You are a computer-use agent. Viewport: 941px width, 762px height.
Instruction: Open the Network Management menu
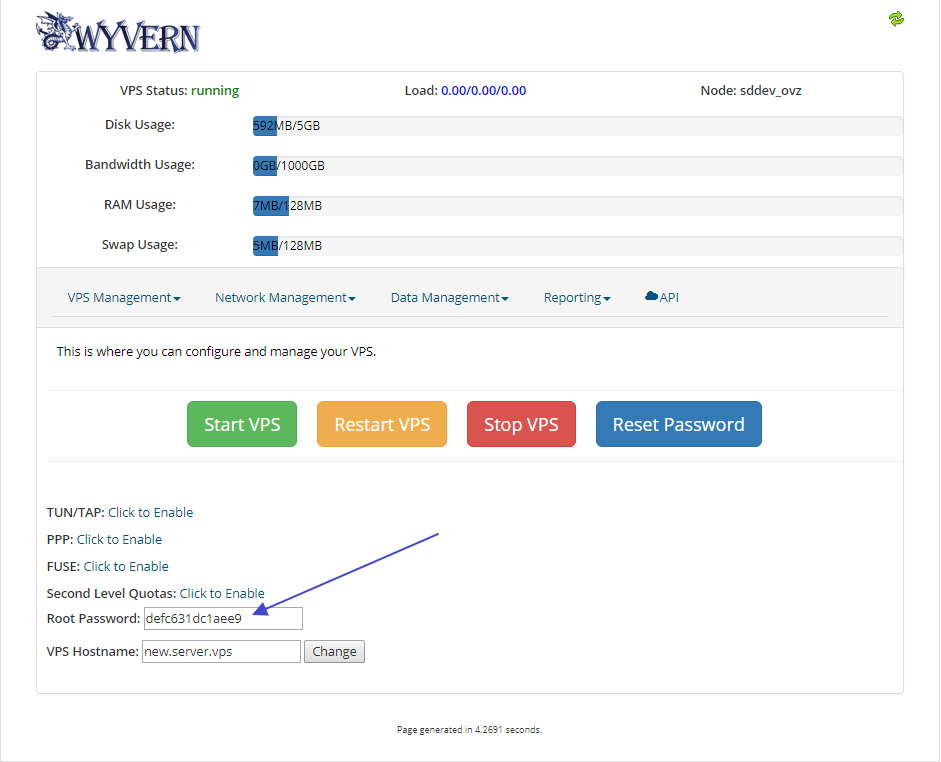pos(285,298)
